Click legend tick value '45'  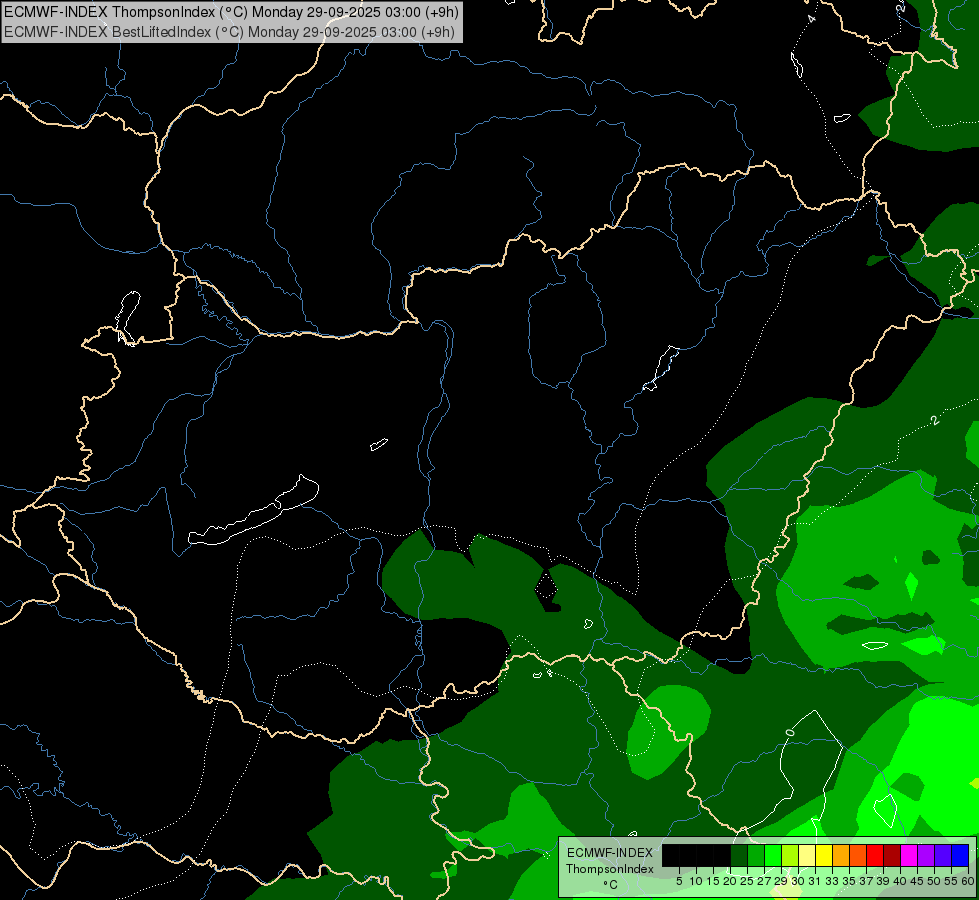(917, 881)
